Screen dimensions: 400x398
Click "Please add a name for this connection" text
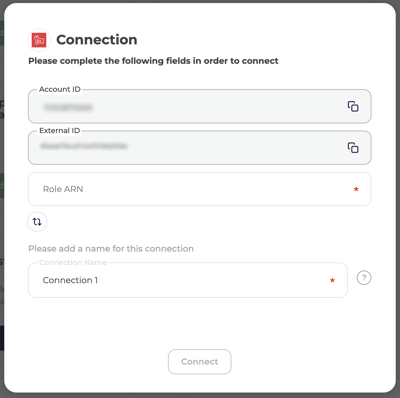click(x=111, y=249)
